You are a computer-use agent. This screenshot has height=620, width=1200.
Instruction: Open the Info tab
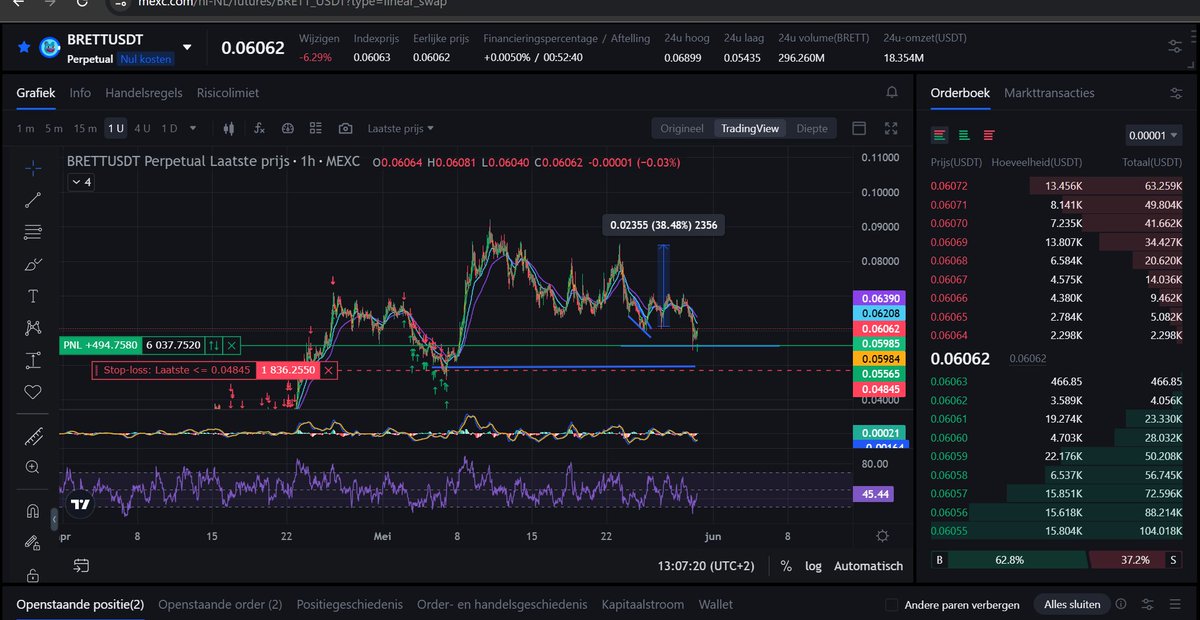(80, 93)
